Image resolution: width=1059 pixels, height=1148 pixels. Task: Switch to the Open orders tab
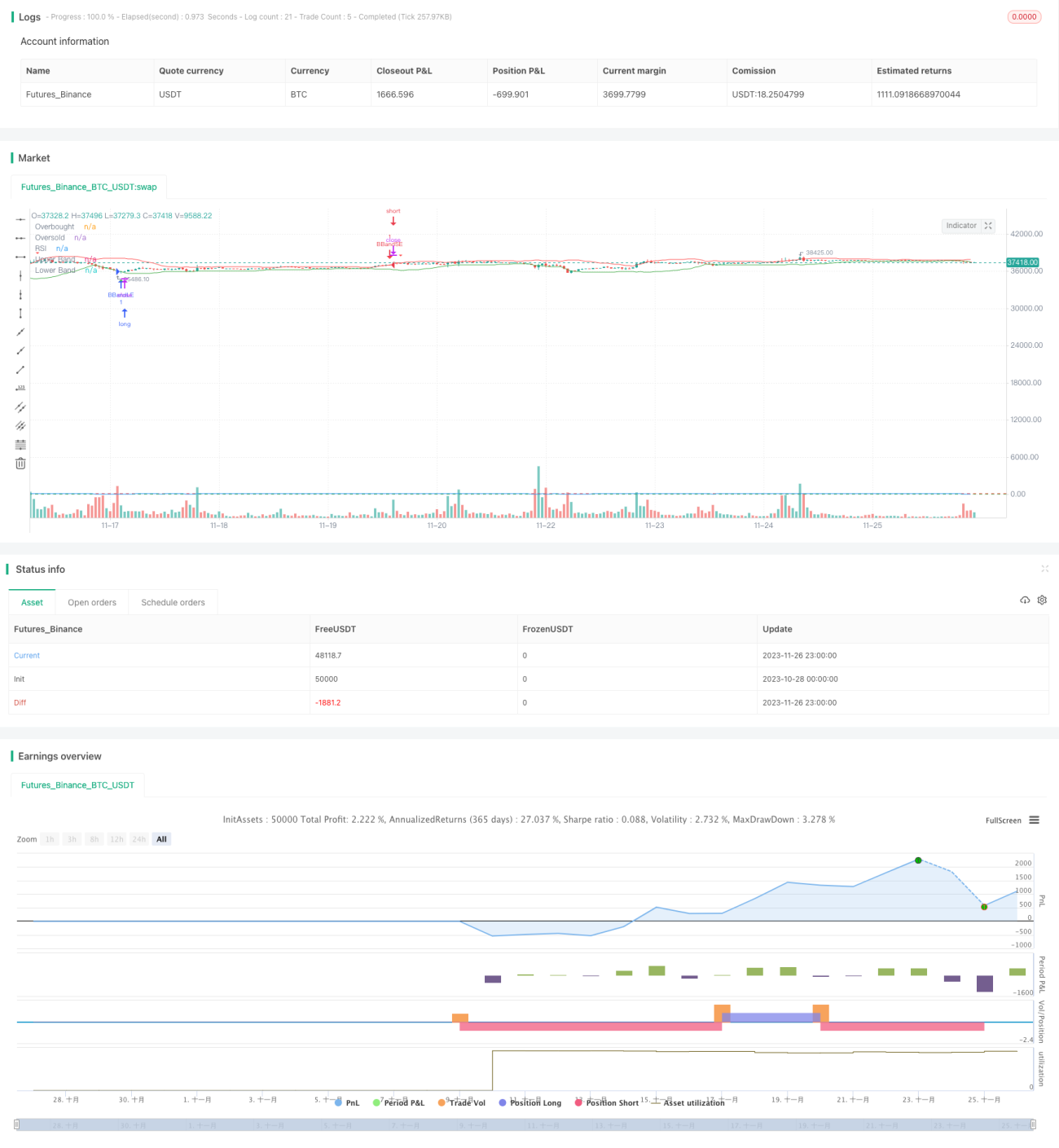click(x=92, y=602)
